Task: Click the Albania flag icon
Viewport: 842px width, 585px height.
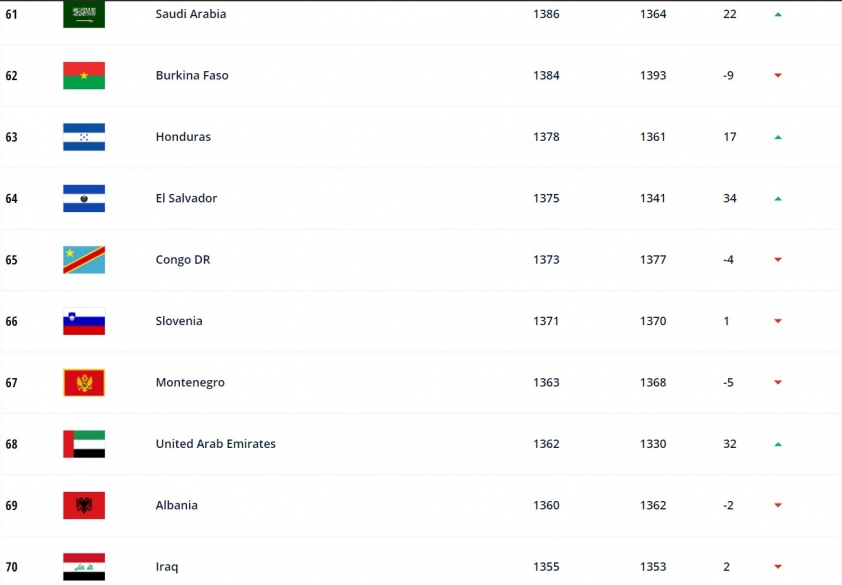Action: (x=84, y=505)
